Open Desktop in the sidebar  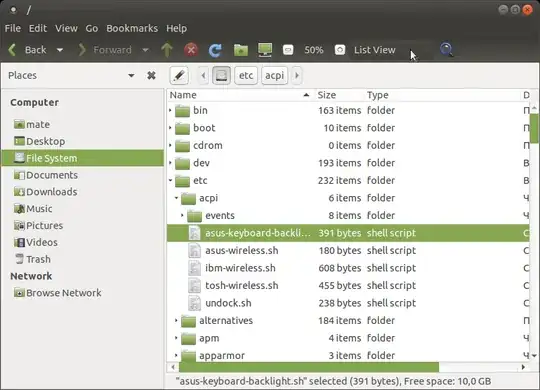[x=40, y=141]
